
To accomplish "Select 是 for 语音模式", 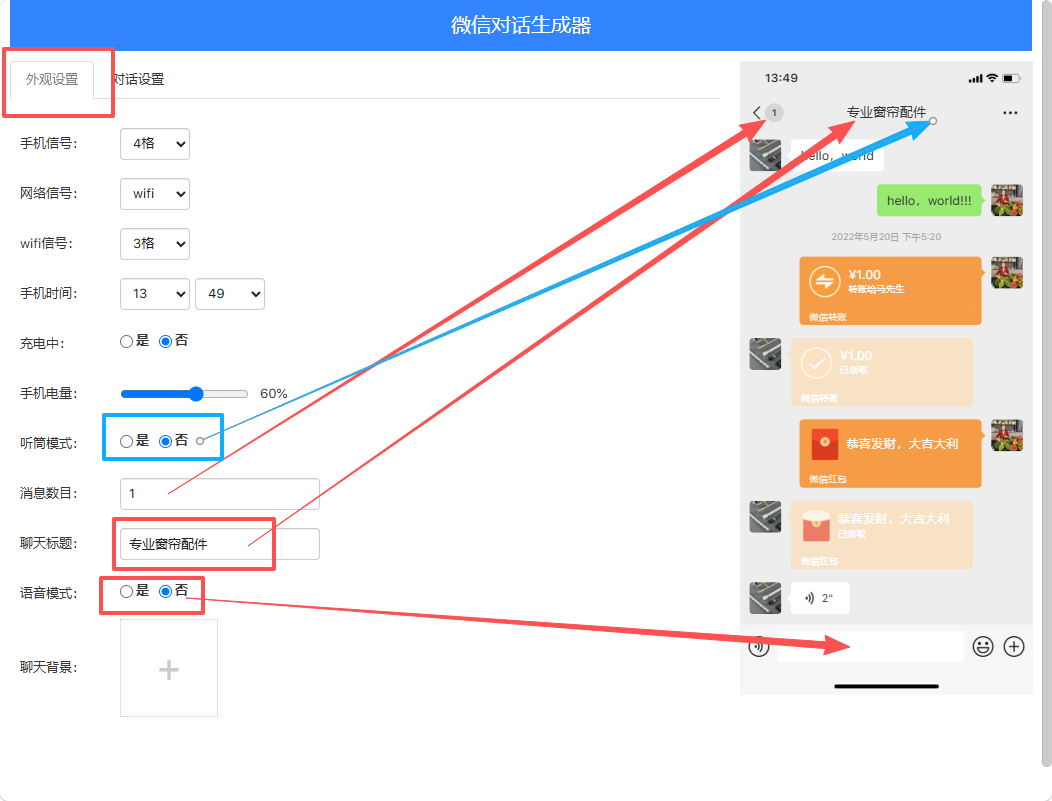I will [126, 591].
